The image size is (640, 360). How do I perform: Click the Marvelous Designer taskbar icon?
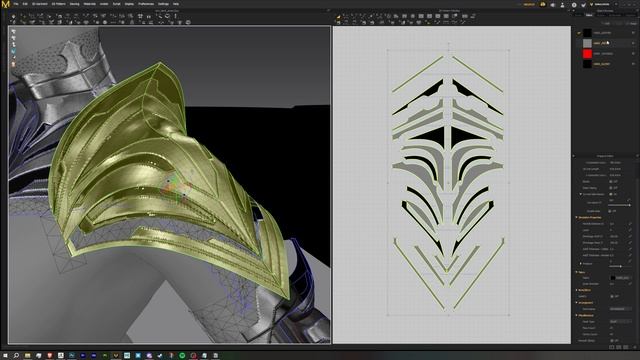[x=116, y=356]
